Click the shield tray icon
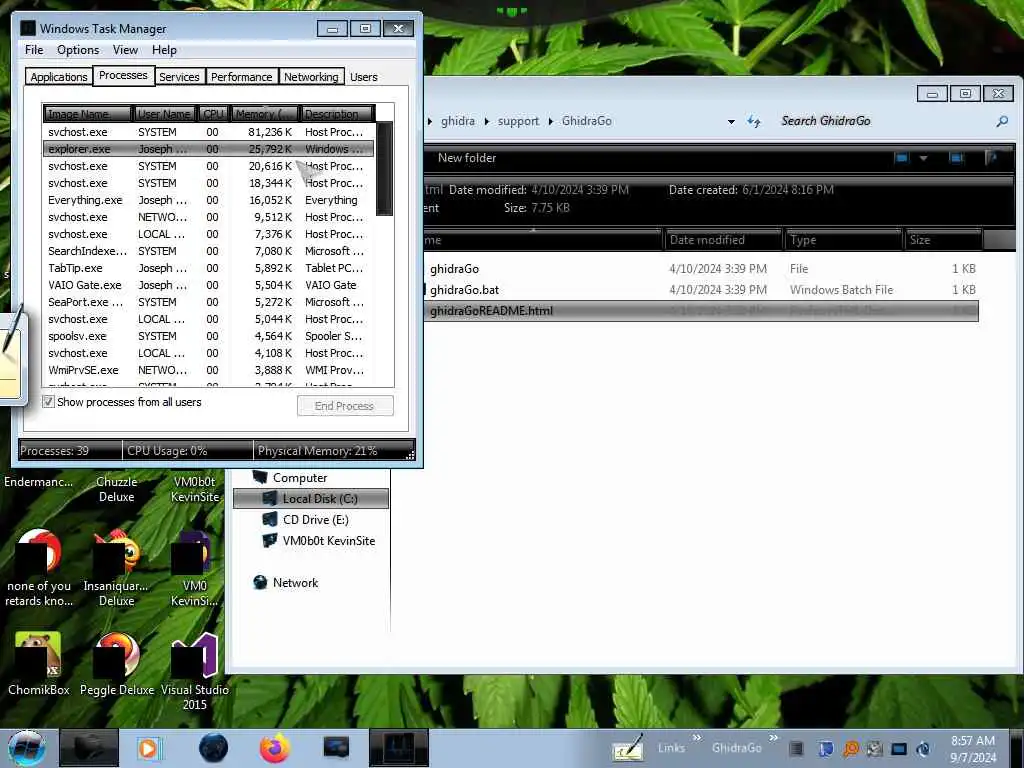The height and width of the screenshot is (768, 1024). pos(825,749)
